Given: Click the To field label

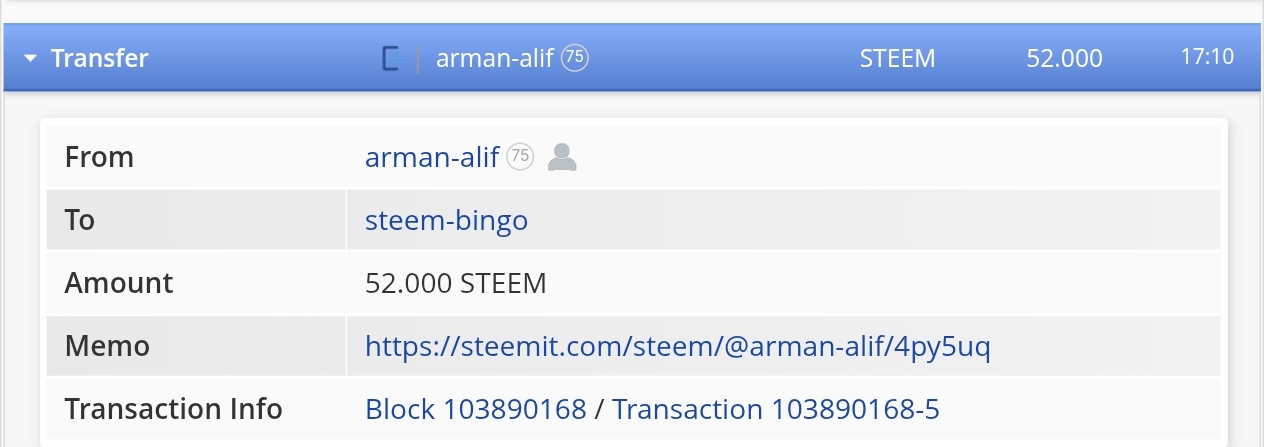Looking at the screenshot, I should tap(80, 220).
